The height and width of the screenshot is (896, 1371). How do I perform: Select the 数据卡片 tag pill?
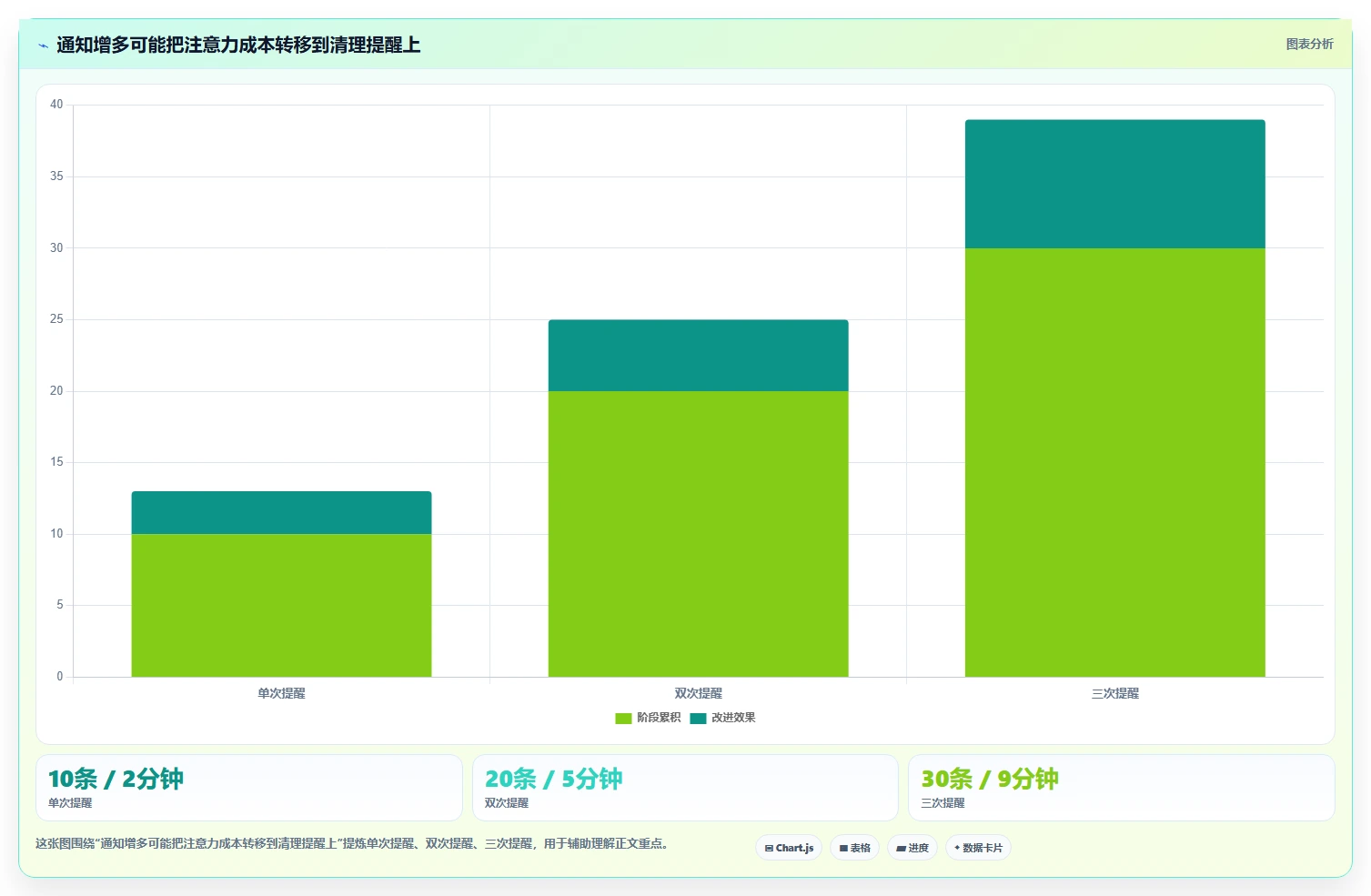click(978, 848)
